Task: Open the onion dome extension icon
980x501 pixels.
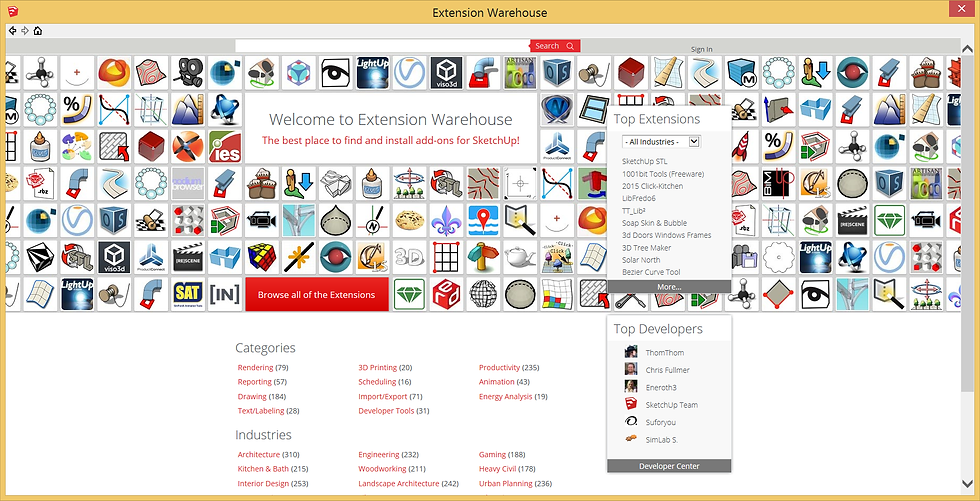Action: click(335, 221)
